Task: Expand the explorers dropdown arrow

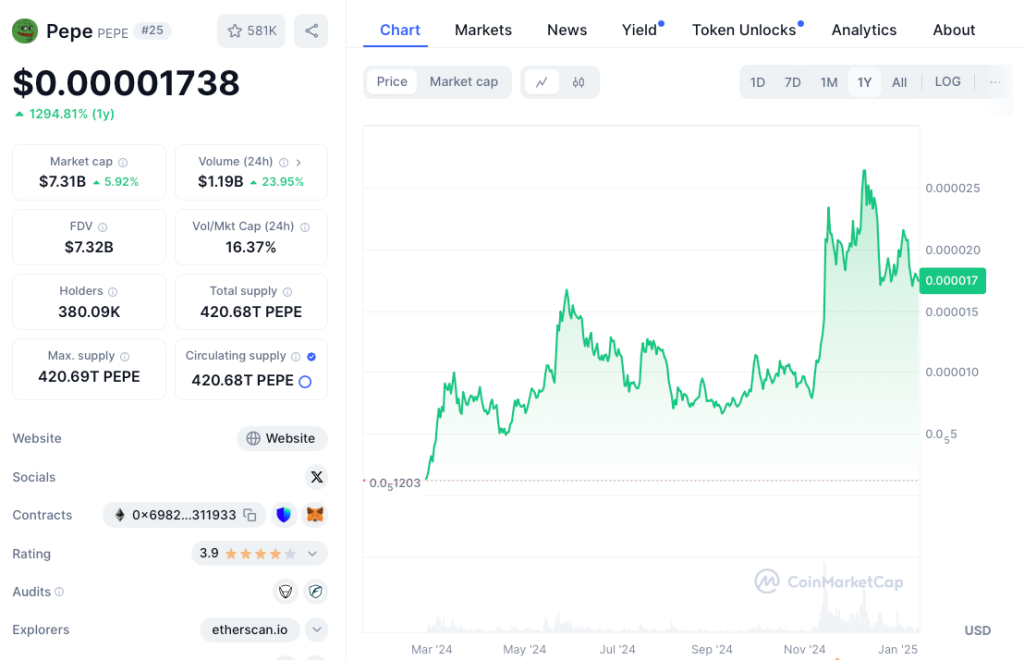Action: coord(316,630)
